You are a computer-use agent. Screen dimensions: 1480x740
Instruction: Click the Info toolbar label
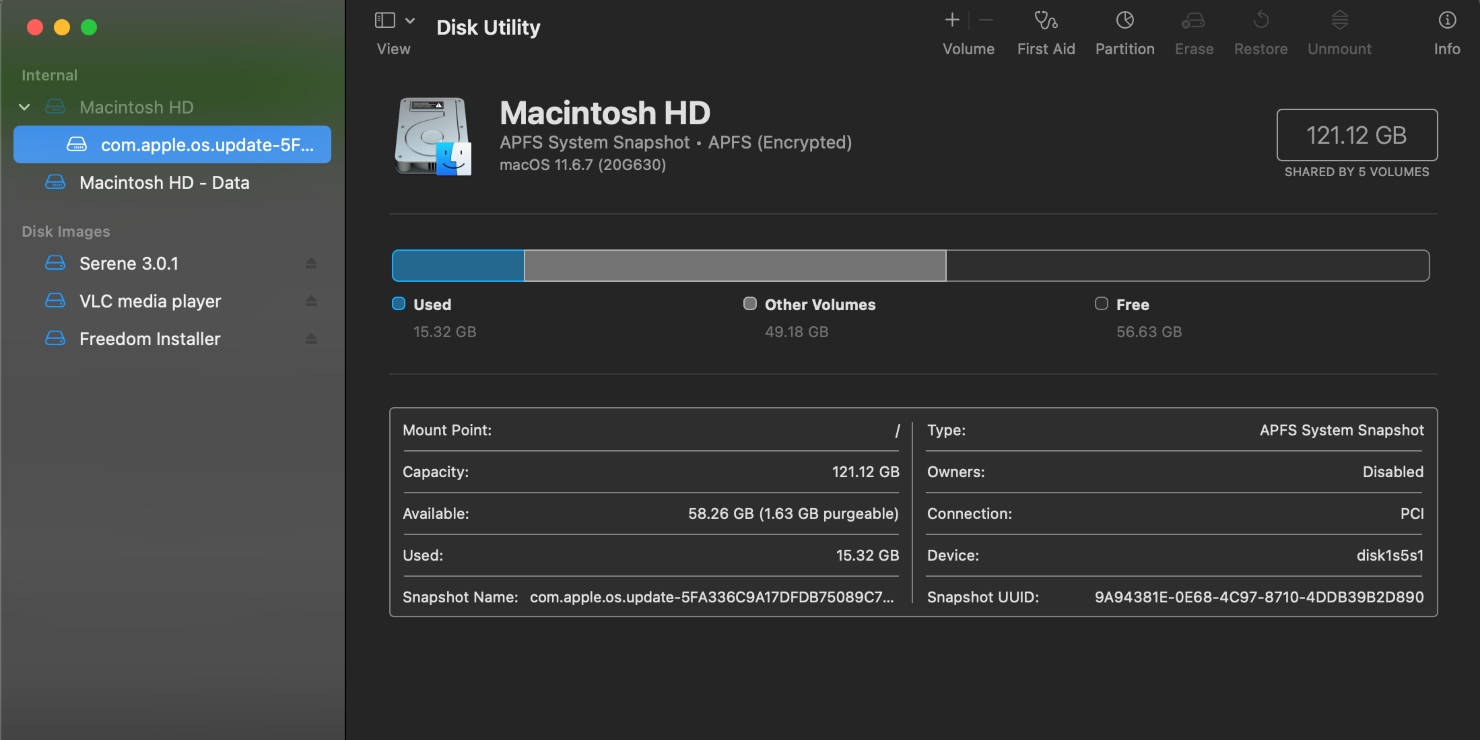pos(1447,49)
